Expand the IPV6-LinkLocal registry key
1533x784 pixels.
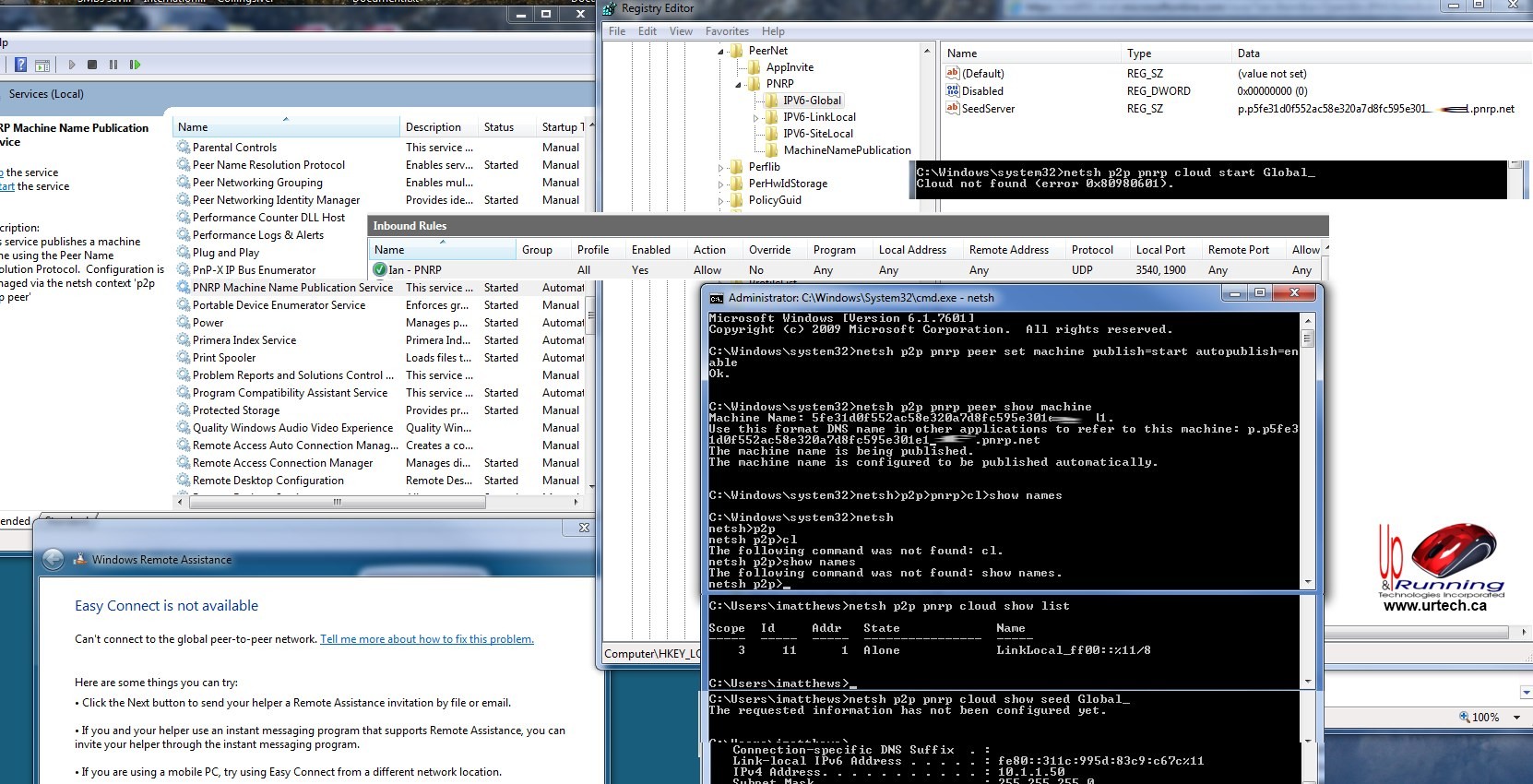point(756,118)
